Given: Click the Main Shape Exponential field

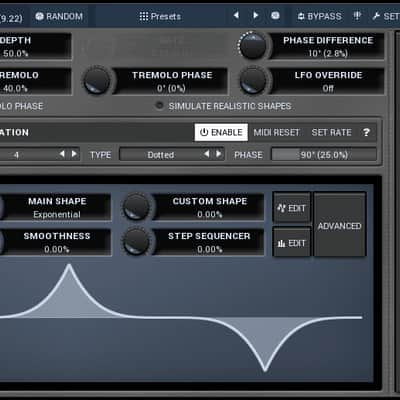Looking at the screenshot, I should click(x=57, y=207).
